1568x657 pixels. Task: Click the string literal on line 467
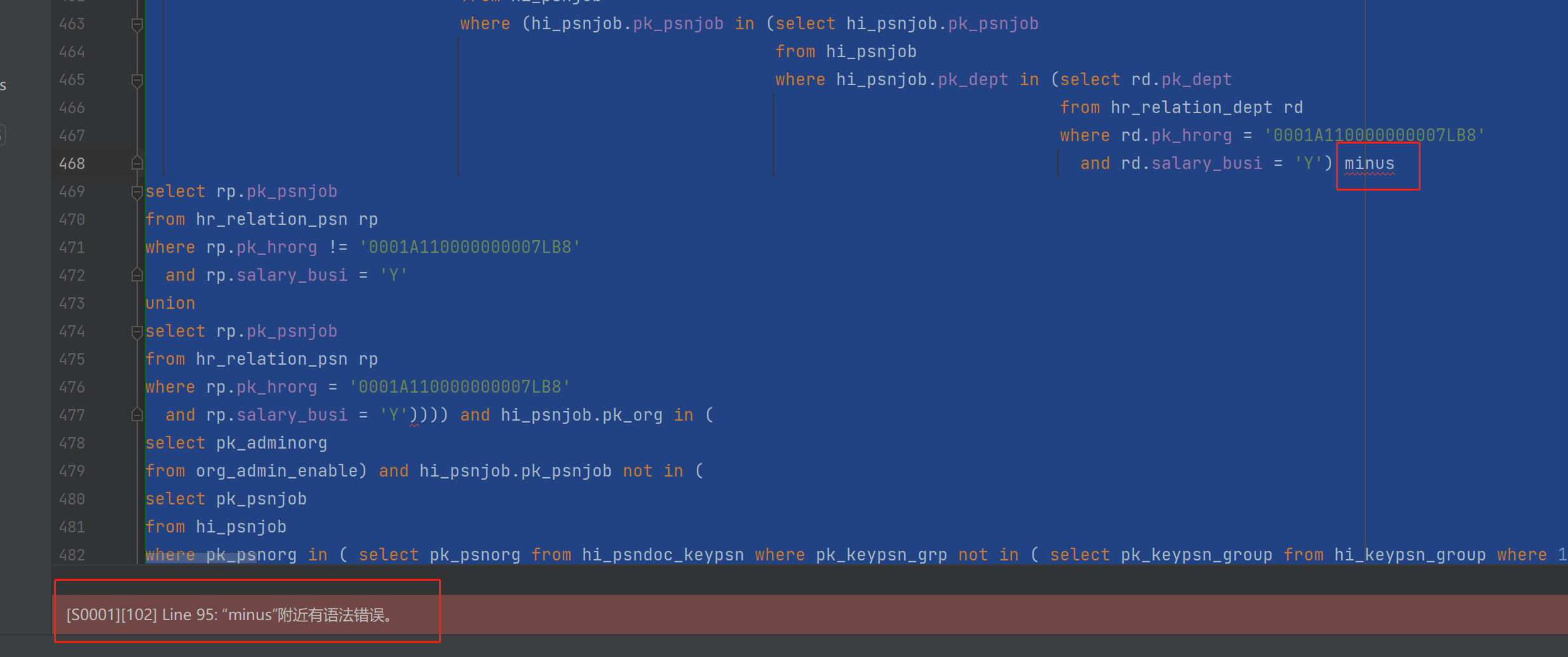click(1374, 135)
